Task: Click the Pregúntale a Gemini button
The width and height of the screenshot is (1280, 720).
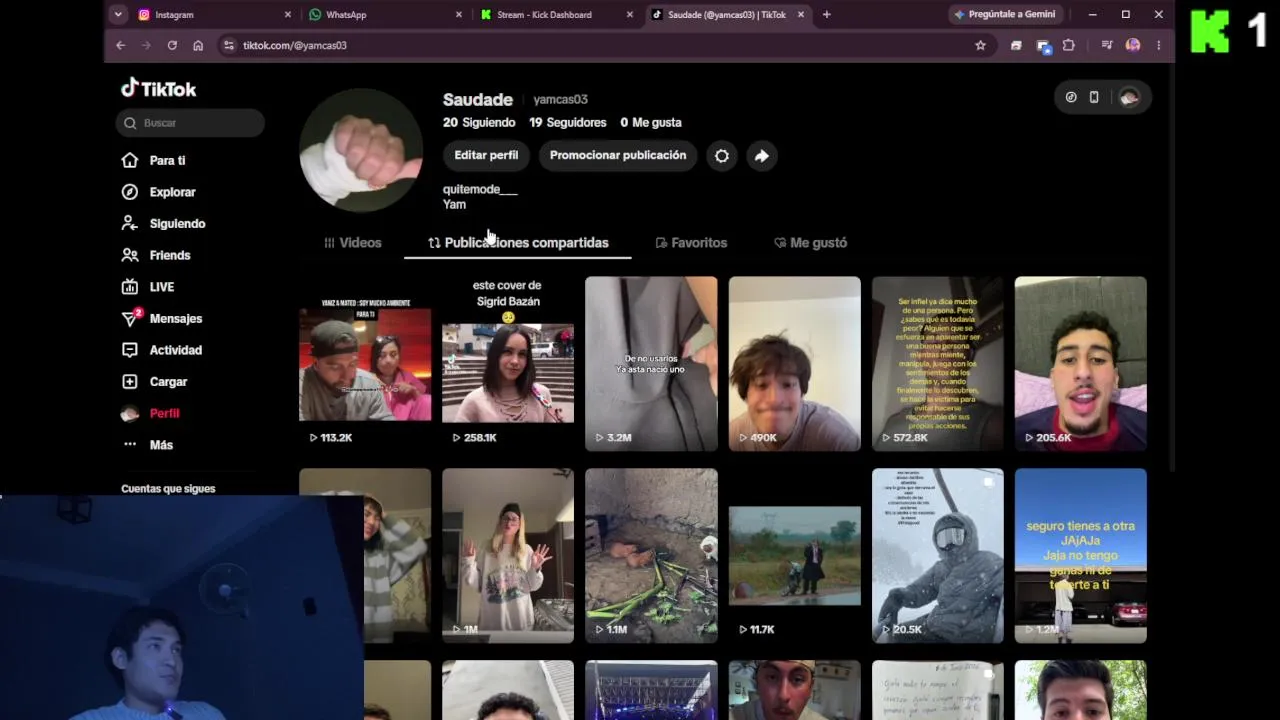Action: [1005, 15]
